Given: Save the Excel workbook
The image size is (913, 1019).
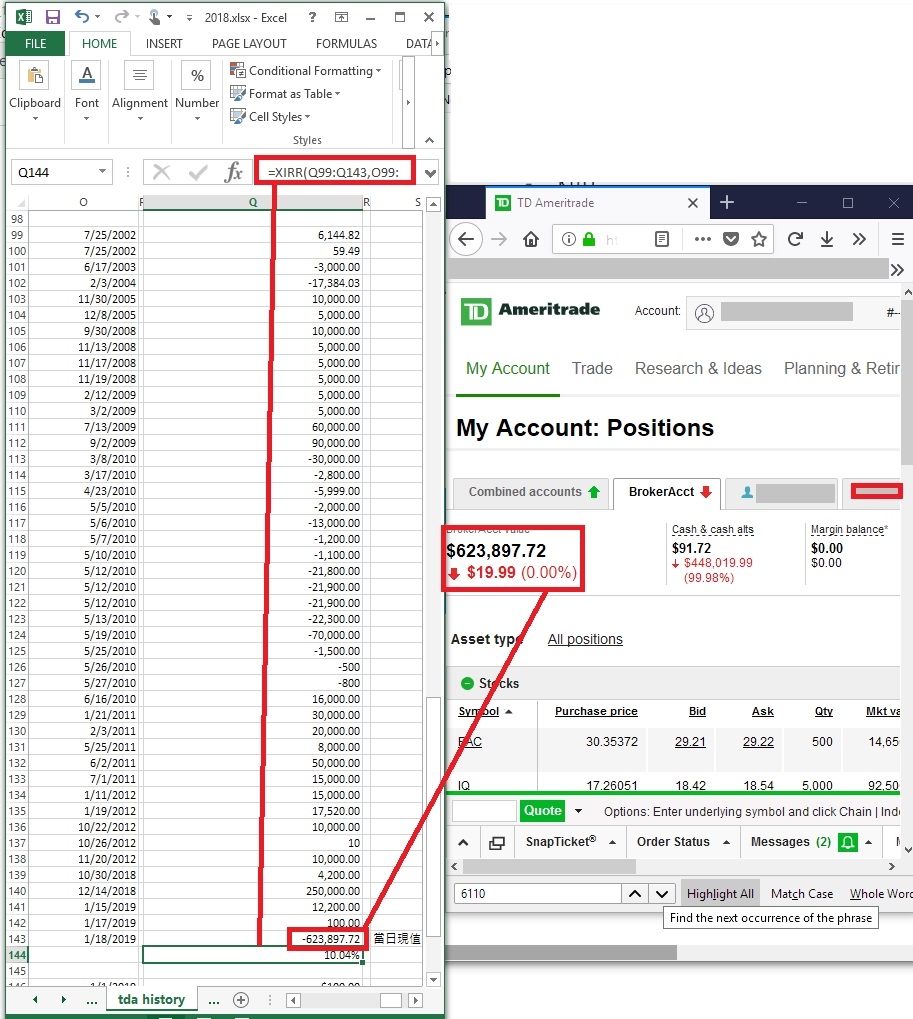Looking at the screenshot, I should click(x=53, y=18).
